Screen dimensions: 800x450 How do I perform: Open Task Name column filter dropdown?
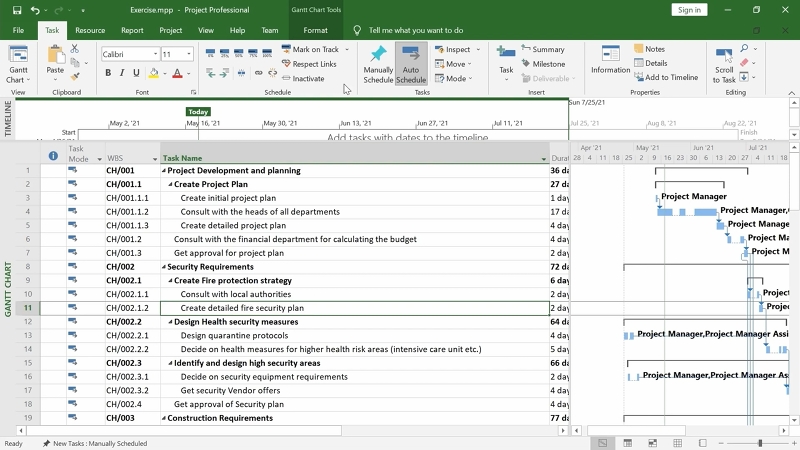[x=543, y=159]
